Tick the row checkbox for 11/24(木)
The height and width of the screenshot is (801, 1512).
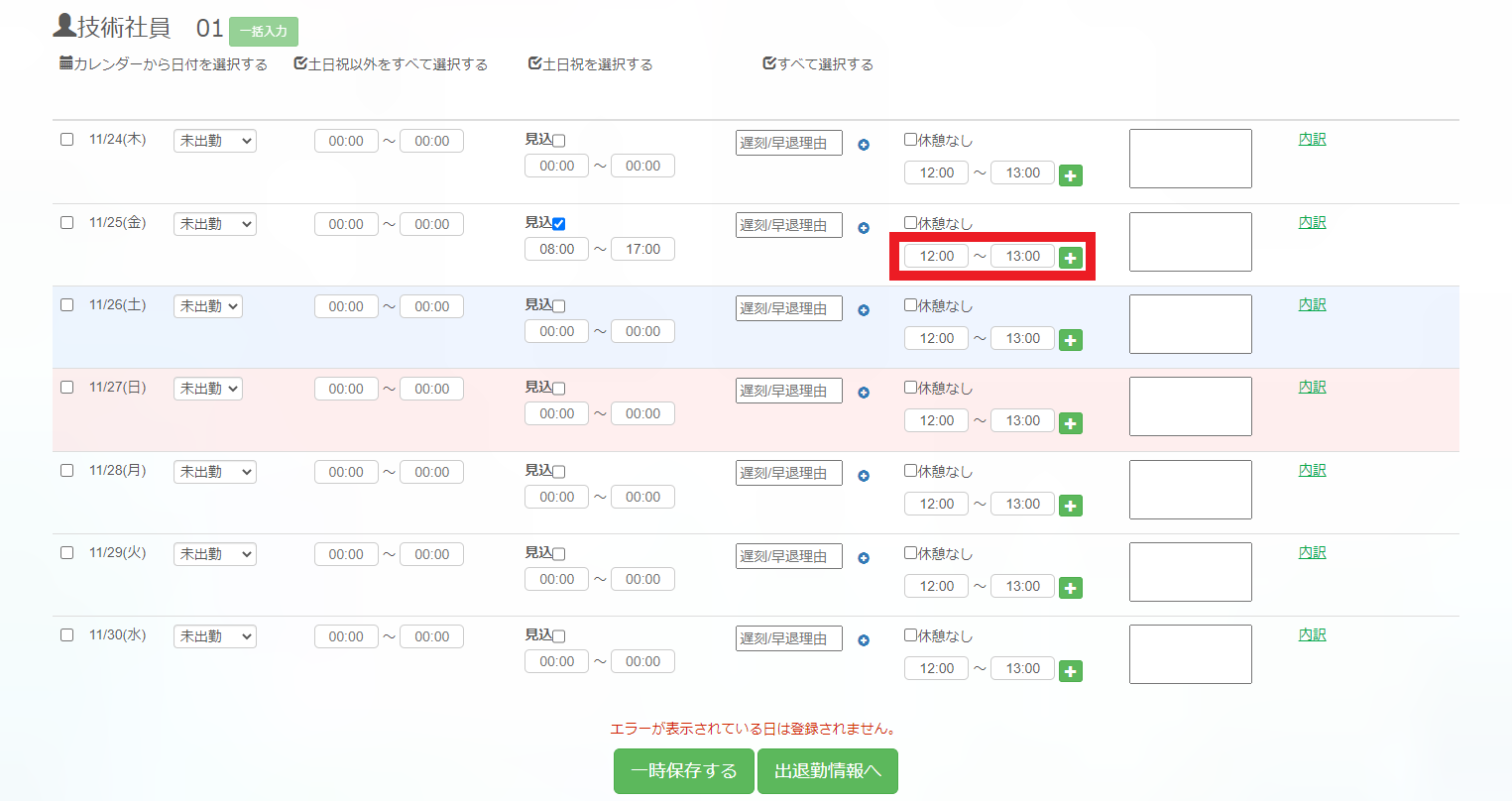pos(67,140)
